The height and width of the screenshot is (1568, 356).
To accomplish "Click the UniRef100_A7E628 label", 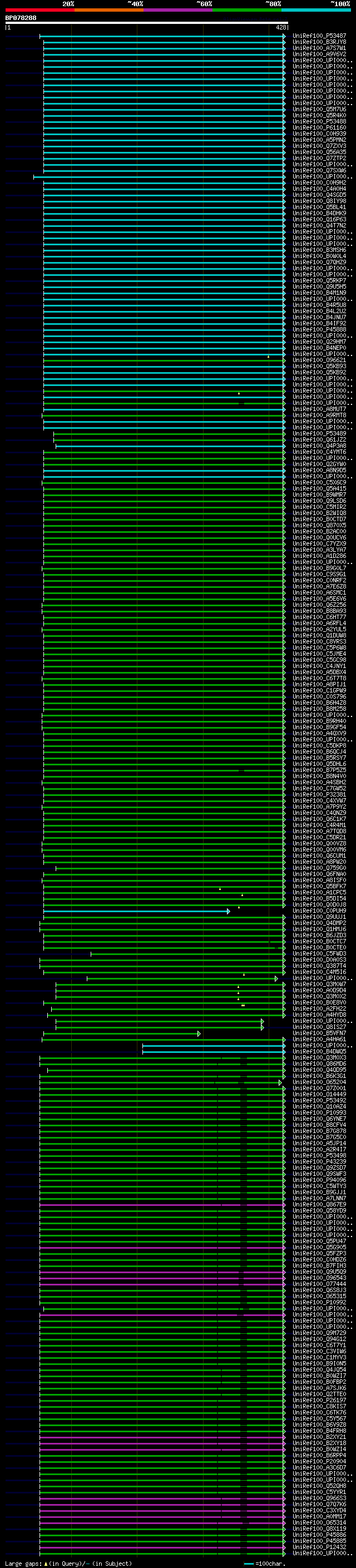I will [x=319, y=587].
